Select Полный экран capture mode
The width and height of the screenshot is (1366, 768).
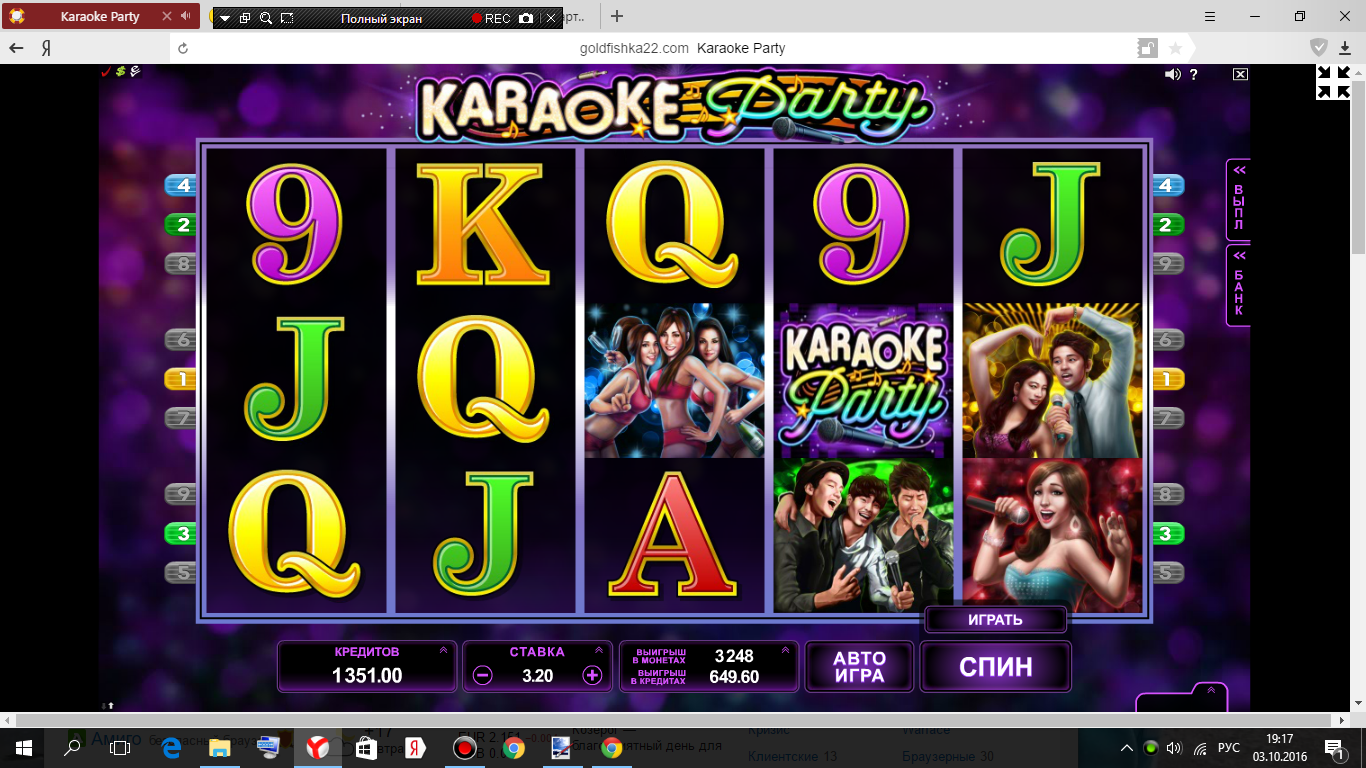[x=381, y=19]
